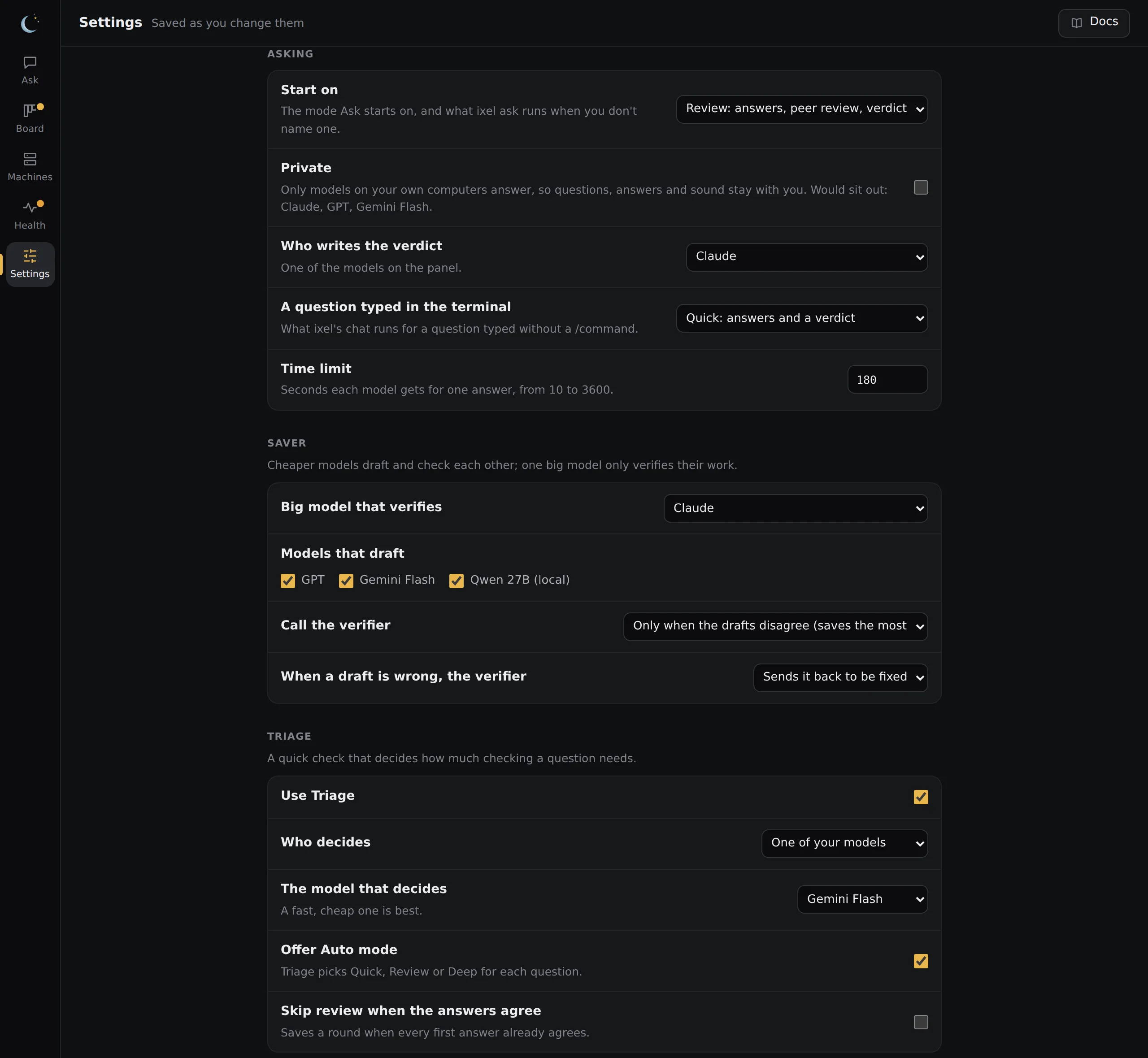
Task: Uncheck Gemini Flash draft model
Action: (346, 581)
